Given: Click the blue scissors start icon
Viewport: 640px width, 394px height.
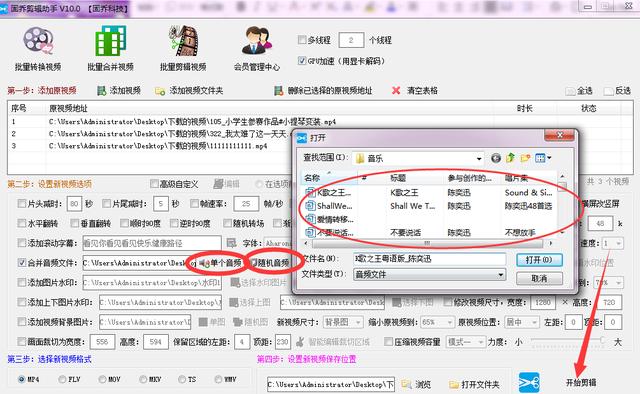Looking at the screenshot, I should pos(529,383).
